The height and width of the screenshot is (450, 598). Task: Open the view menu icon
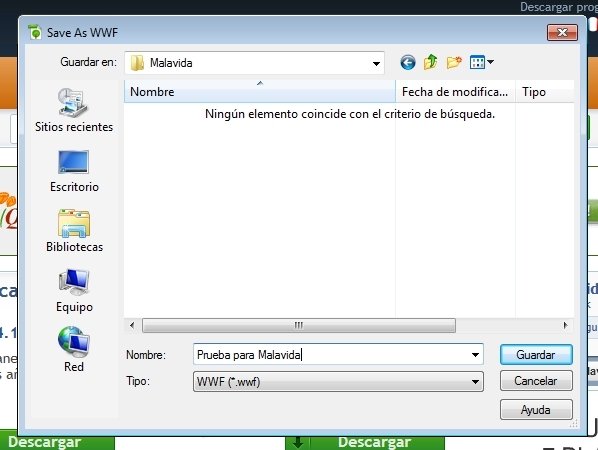[x=482, y=62]
